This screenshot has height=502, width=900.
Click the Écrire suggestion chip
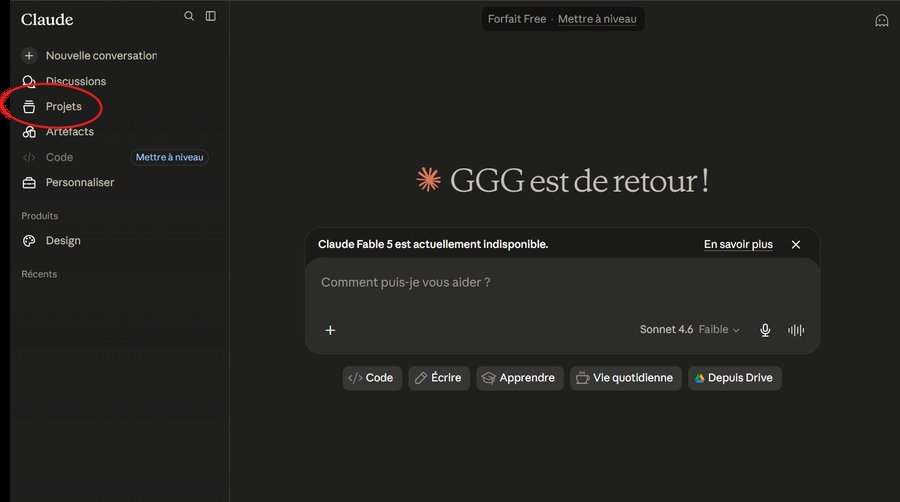(x=439, y=378)
